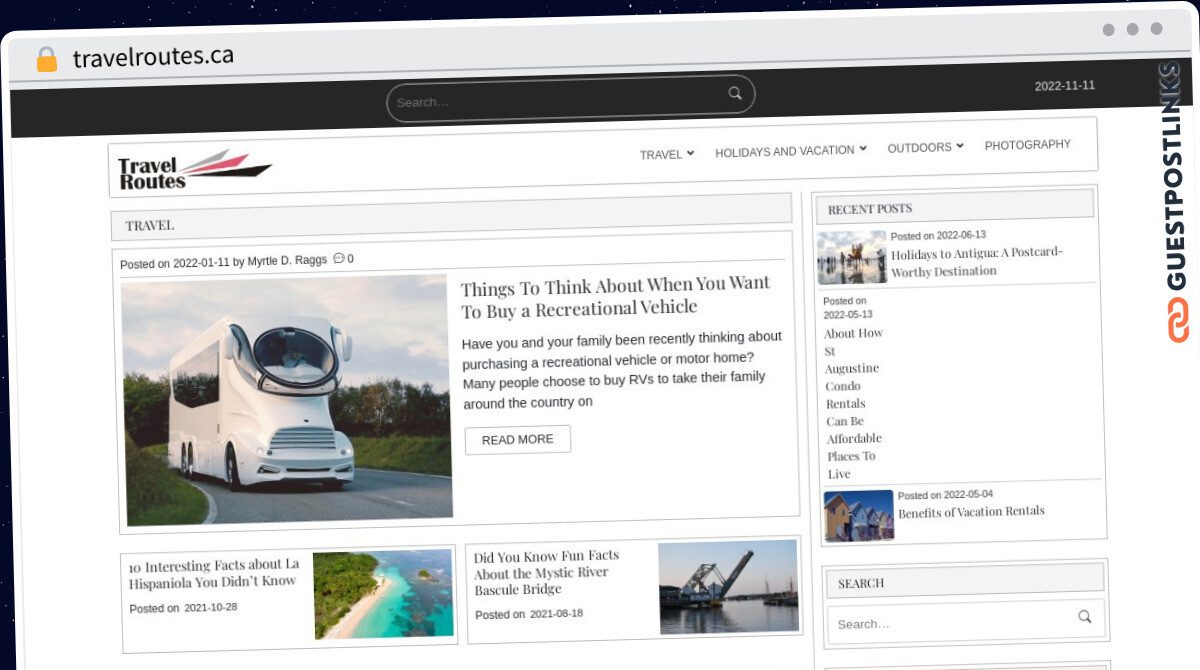The width and height of the screenshot is (1200, 670).
Task: Expand the TRAVEL menu dropdown
Action: 667,154
